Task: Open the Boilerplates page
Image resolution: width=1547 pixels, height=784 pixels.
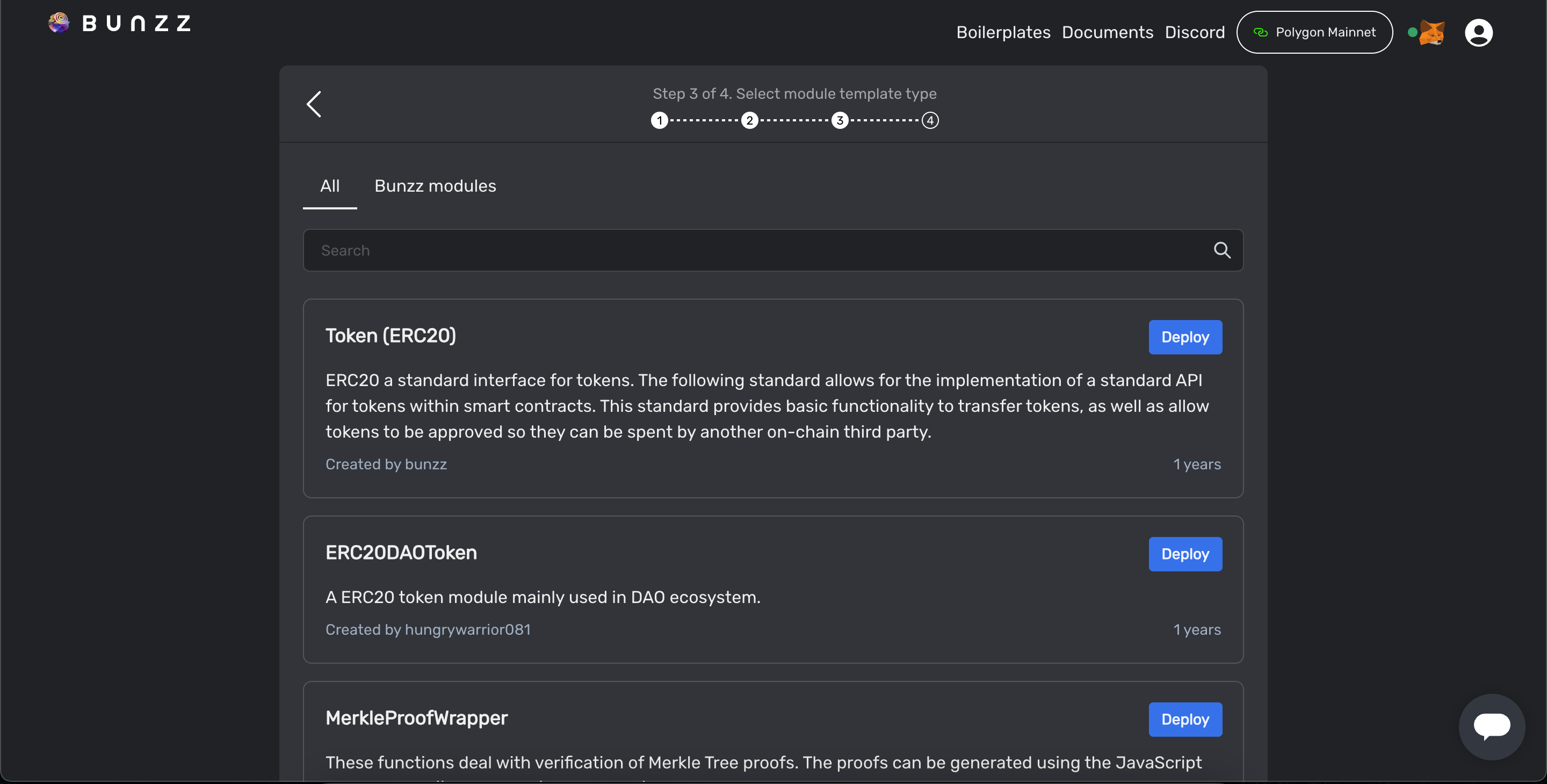Action: coord(1003,32)
